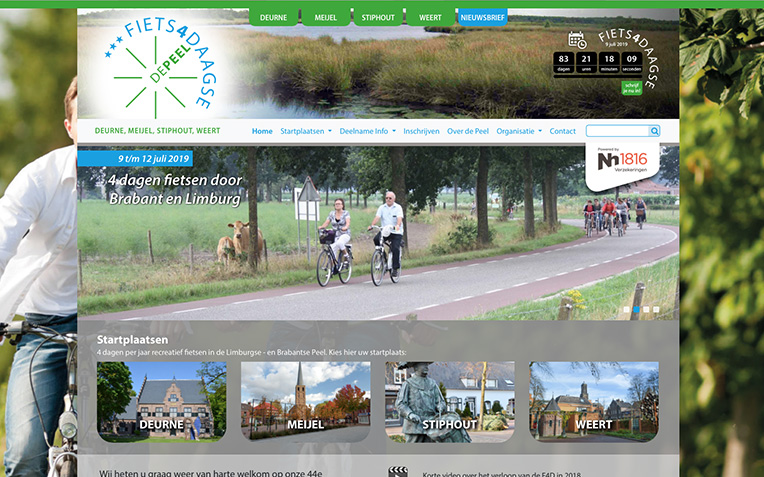Click the Startplaatsen section heading
Viewport: 764px width, 477px height.
132,340
